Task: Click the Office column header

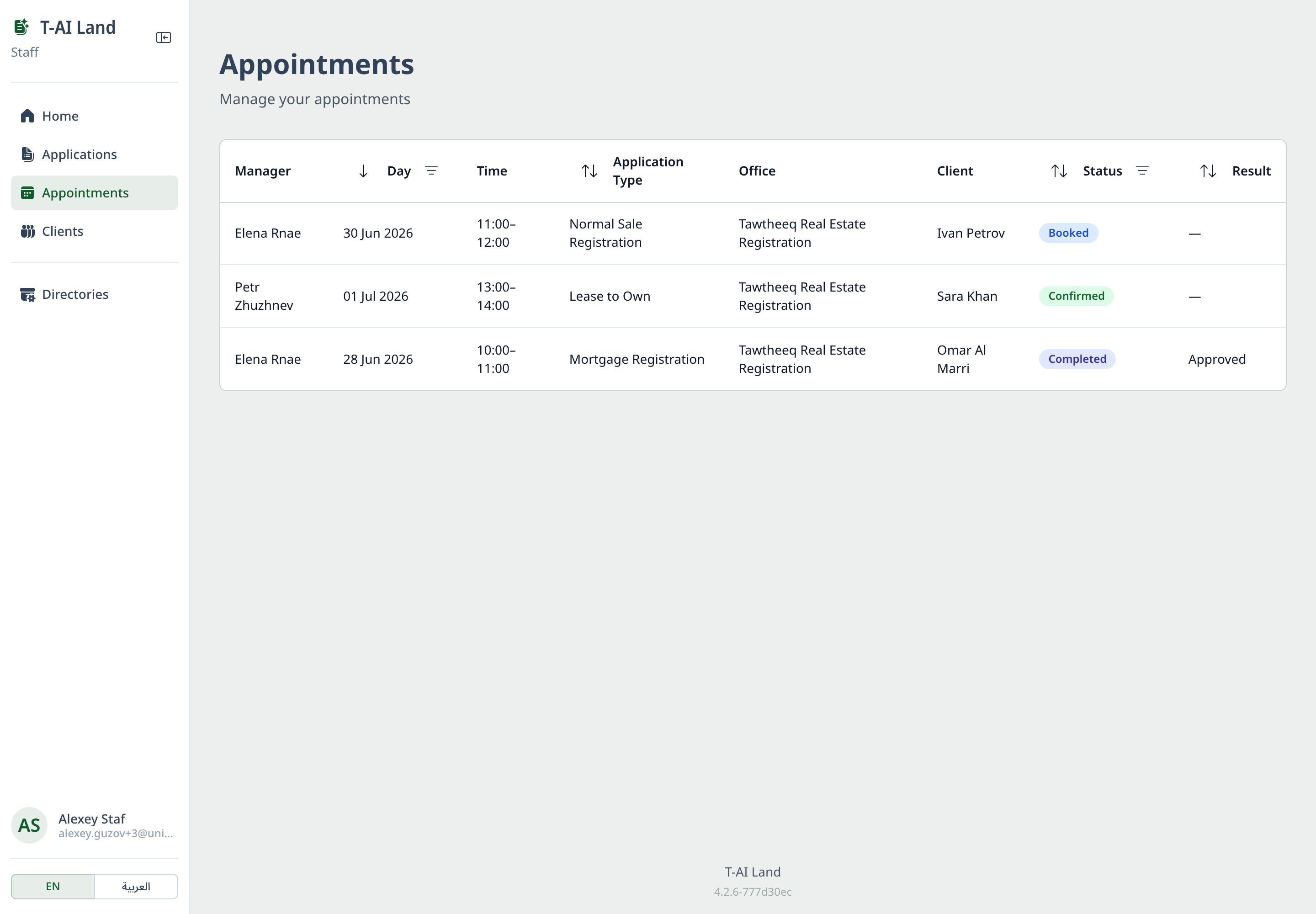Action: coord(757,171)
